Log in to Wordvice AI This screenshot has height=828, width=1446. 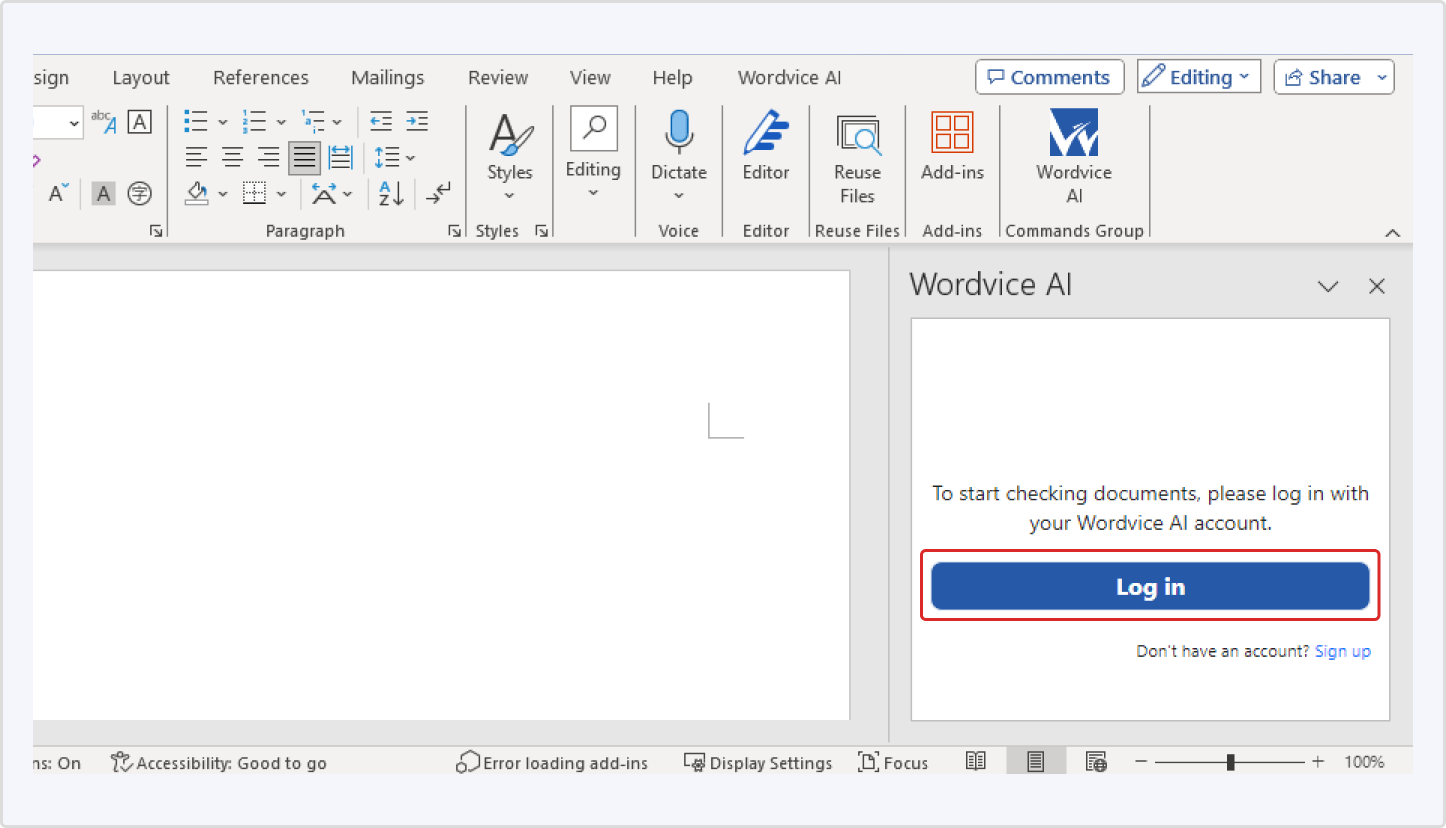click(1149, 587)
